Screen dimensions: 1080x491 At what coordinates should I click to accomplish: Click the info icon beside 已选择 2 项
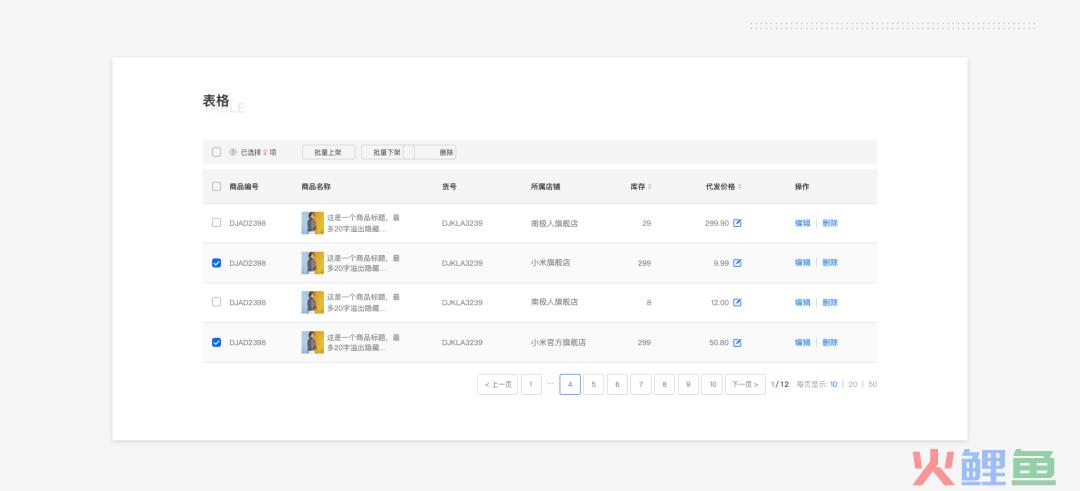(233, 153)
